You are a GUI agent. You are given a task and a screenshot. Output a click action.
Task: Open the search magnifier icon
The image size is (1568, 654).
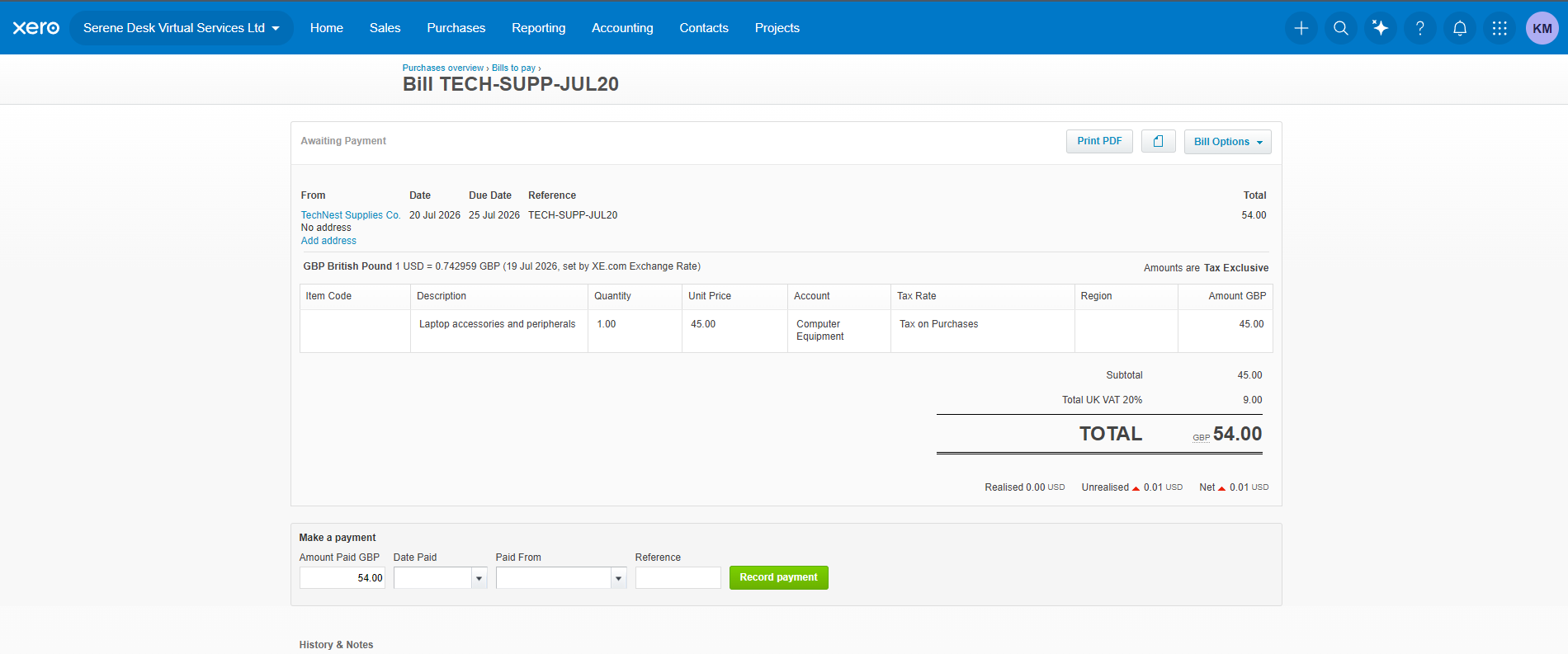[1341, 28]
